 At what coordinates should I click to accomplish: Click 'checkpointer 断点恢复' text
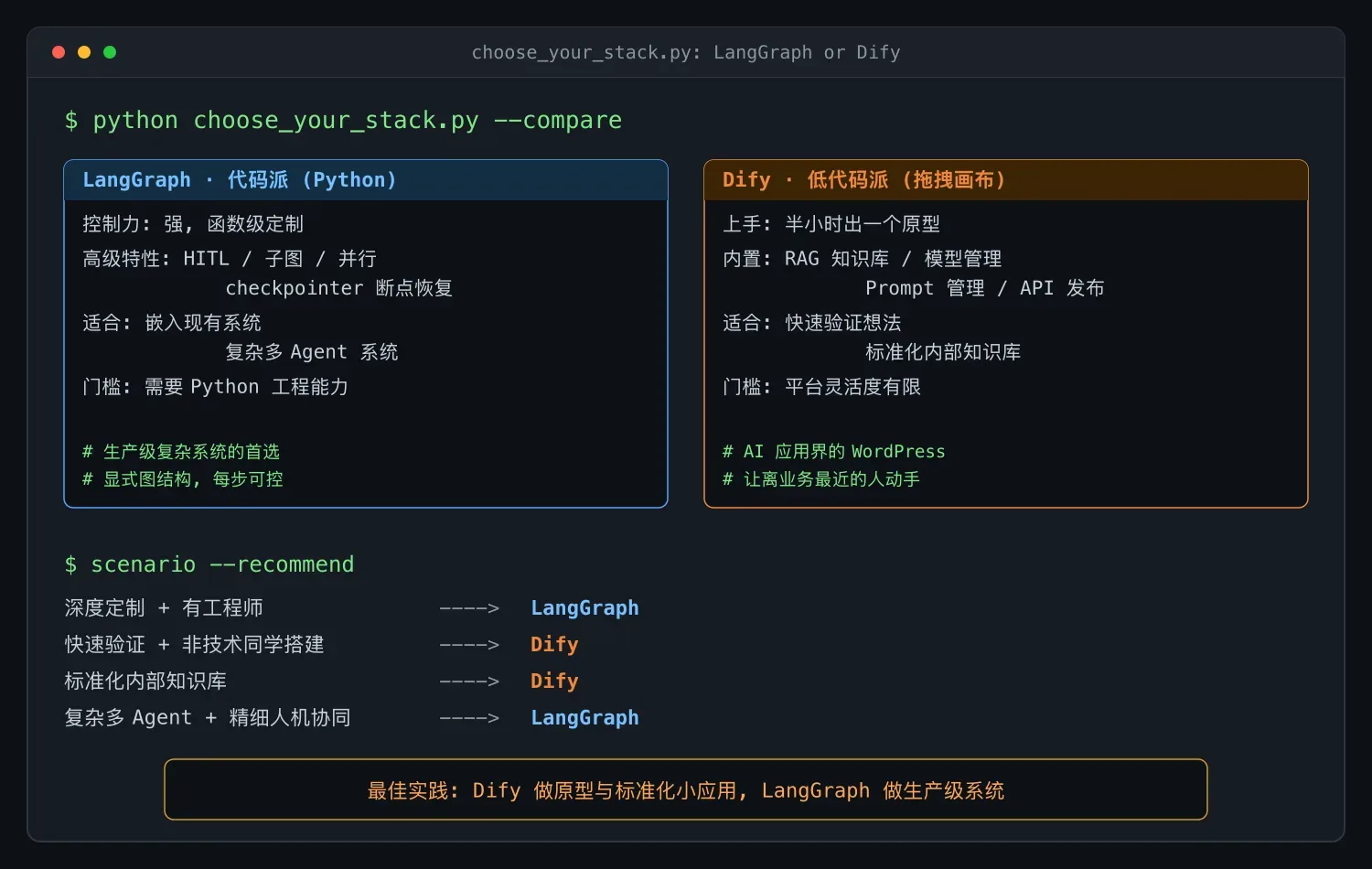339,288
